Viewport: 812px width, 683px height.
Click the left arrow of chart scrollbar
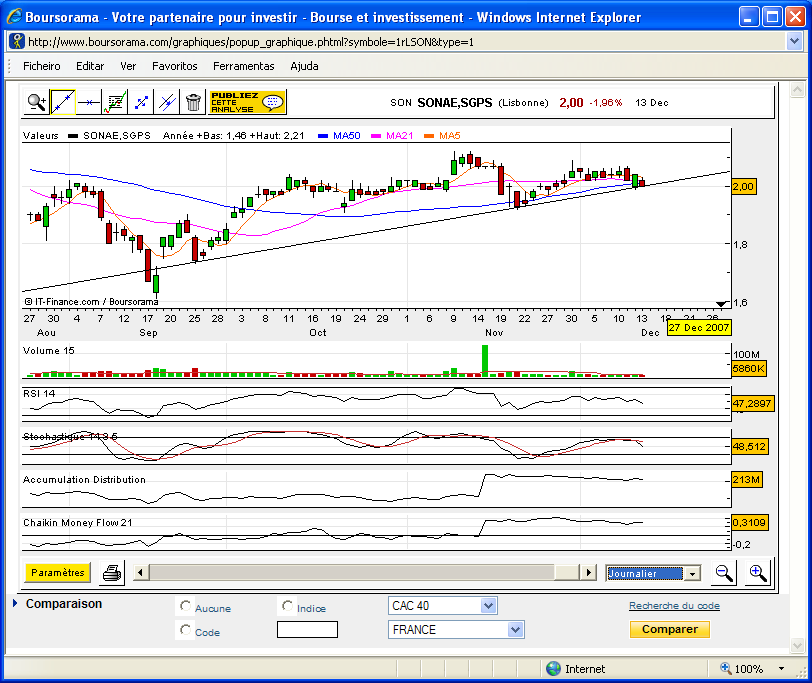pyautogui.click(x=141, y=573)
